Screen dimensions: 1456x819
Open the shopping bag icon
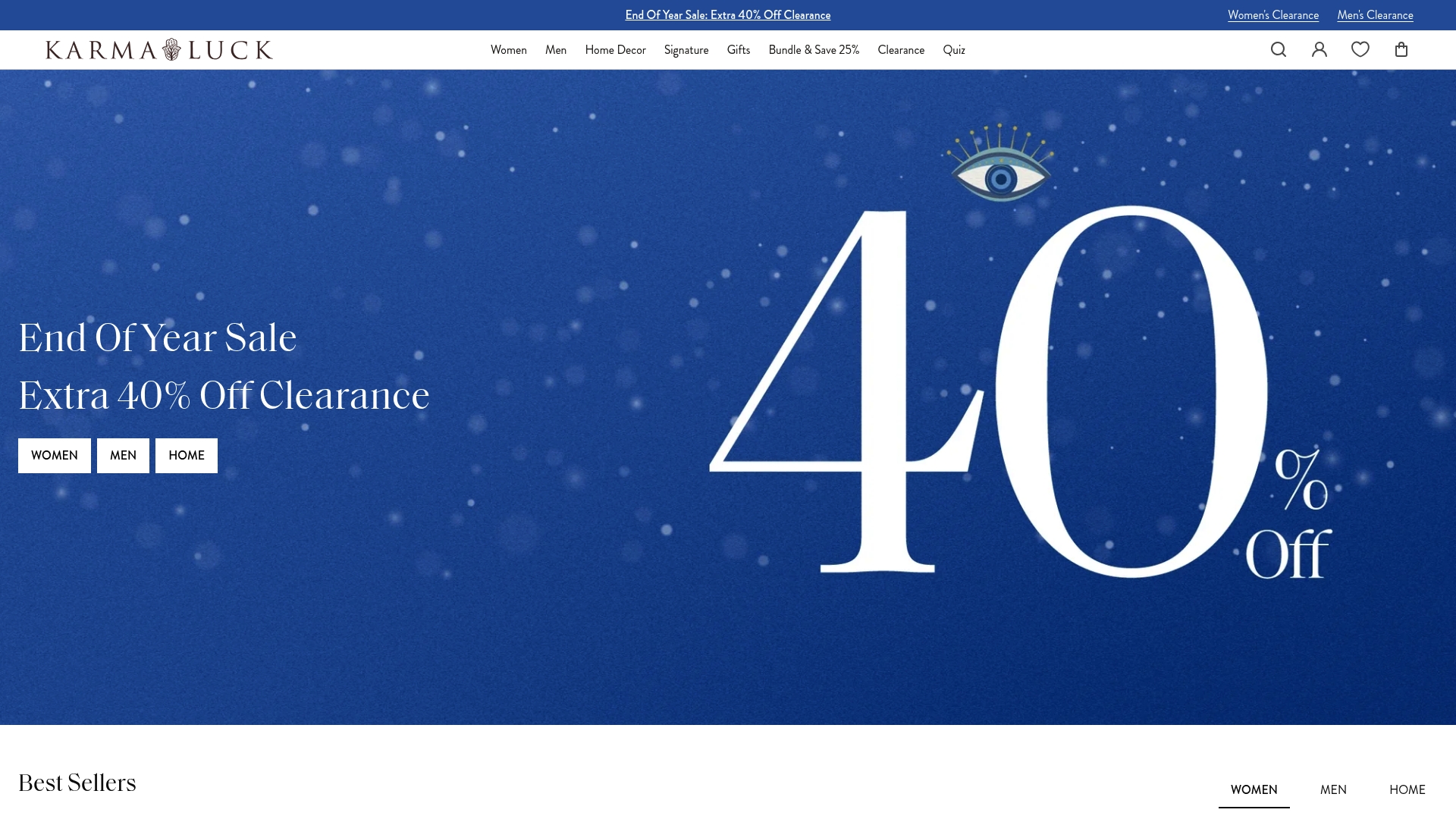click(x=1401, y=49)
